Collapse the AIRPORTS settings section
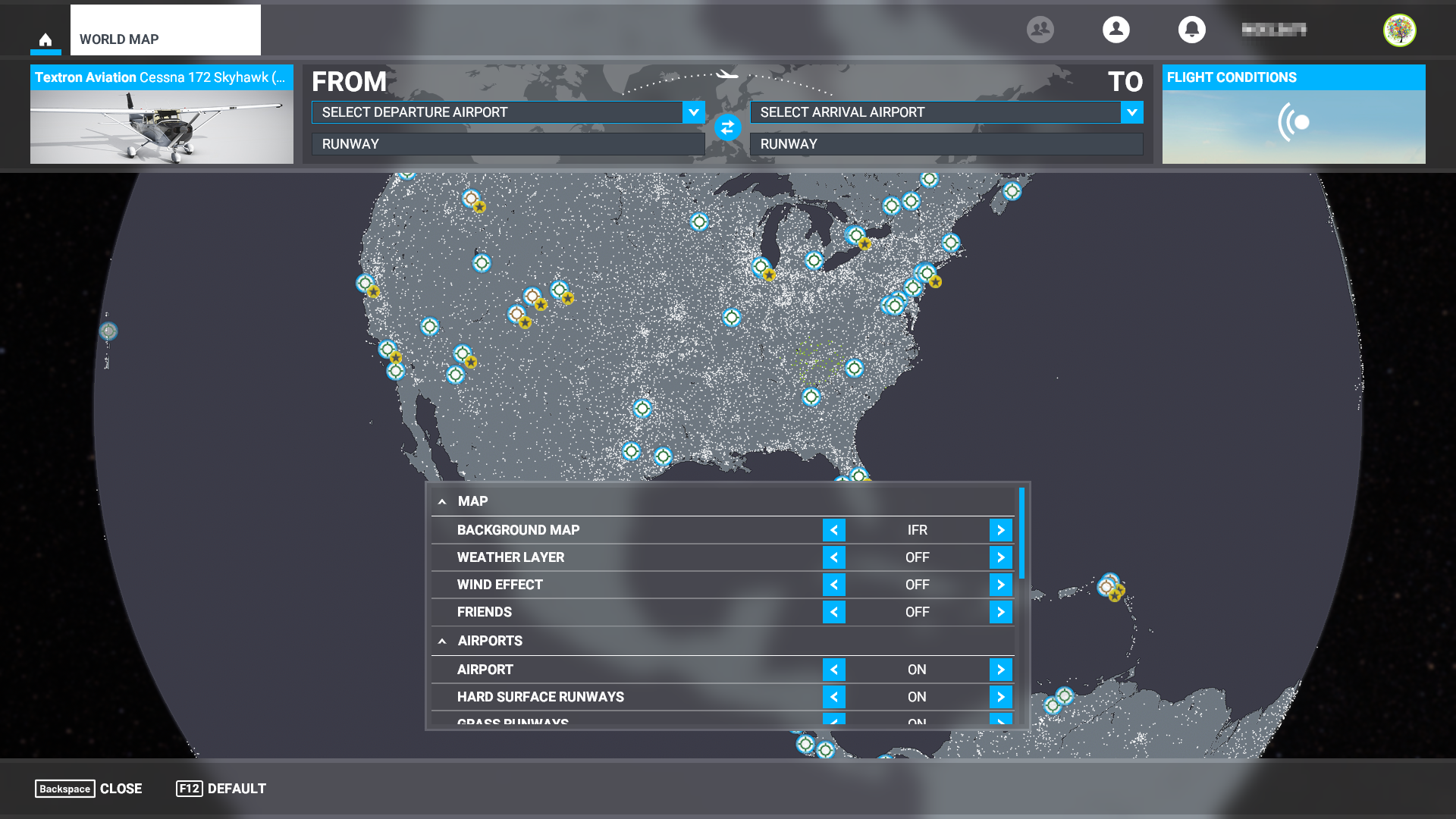The width and height of the screenshot is (1456, 819). coord(442,641)
